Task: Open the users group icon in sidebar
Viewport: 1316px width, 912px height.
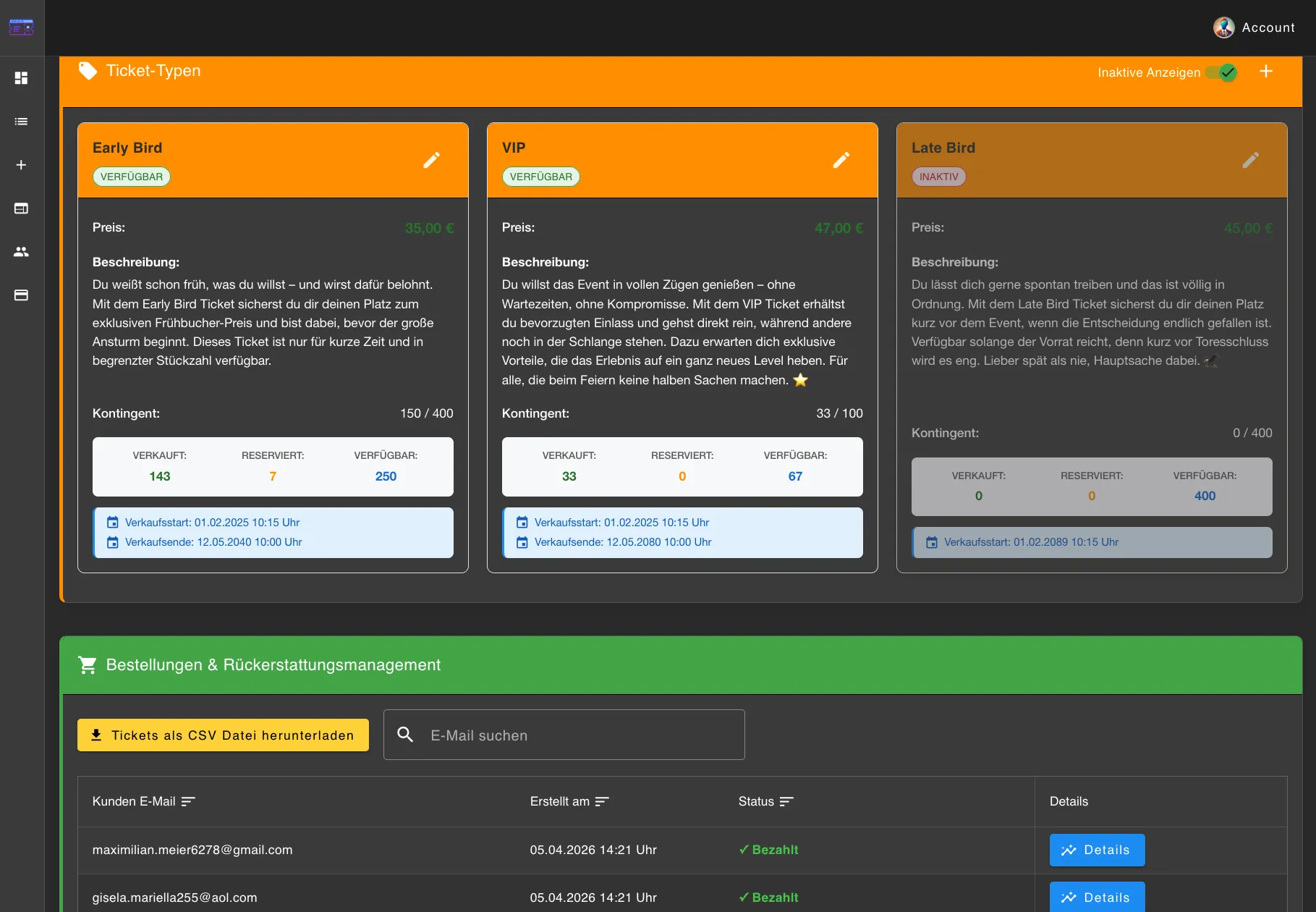Action: [x=21, y=252]
